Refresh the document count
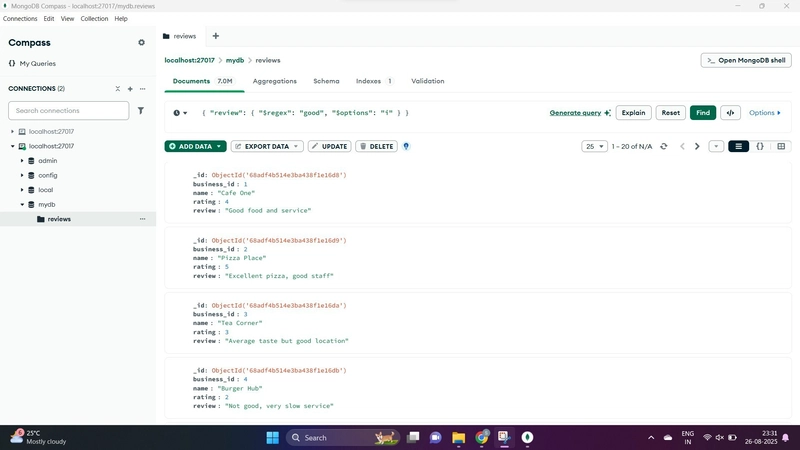 (x=663, y=146)
